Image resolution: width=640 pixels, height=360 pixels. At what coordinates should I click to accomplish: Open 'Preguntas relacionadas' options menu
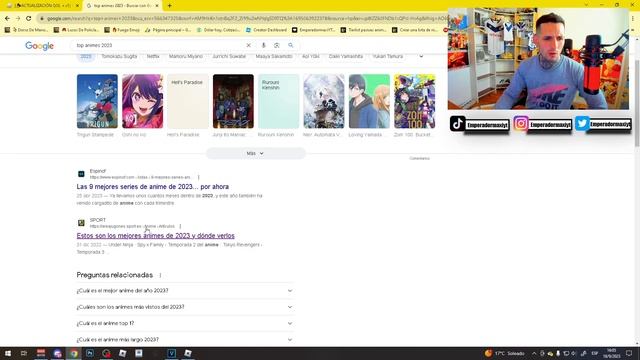[x=160, y=276]
